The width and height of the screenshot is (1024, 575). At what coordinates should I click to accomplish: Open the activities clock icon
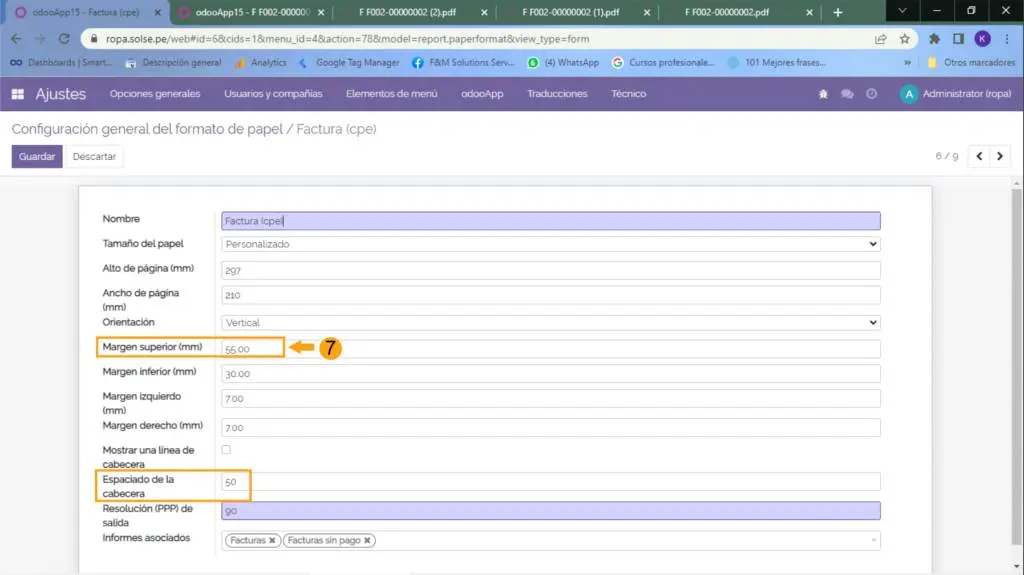coord(872,94)
